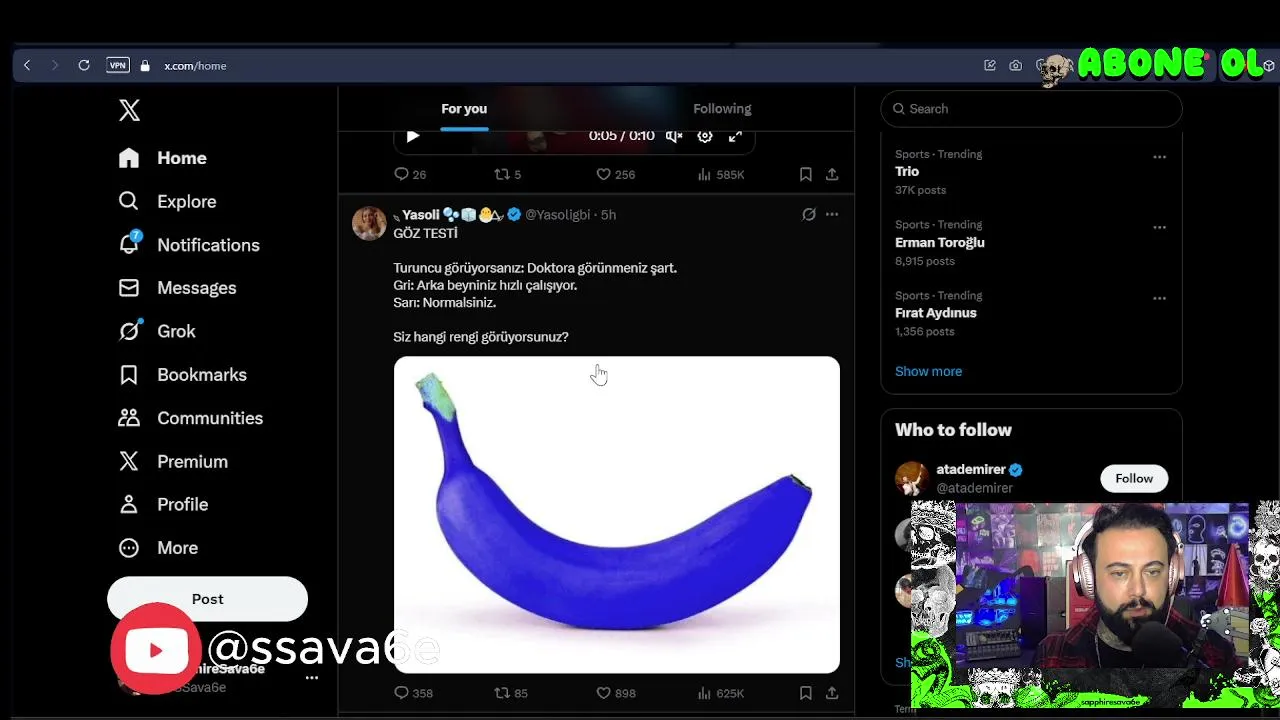This screenshot has height=720, width=1280.
Task: Switch to the Following tab
Action: click(x=722, y=109)
